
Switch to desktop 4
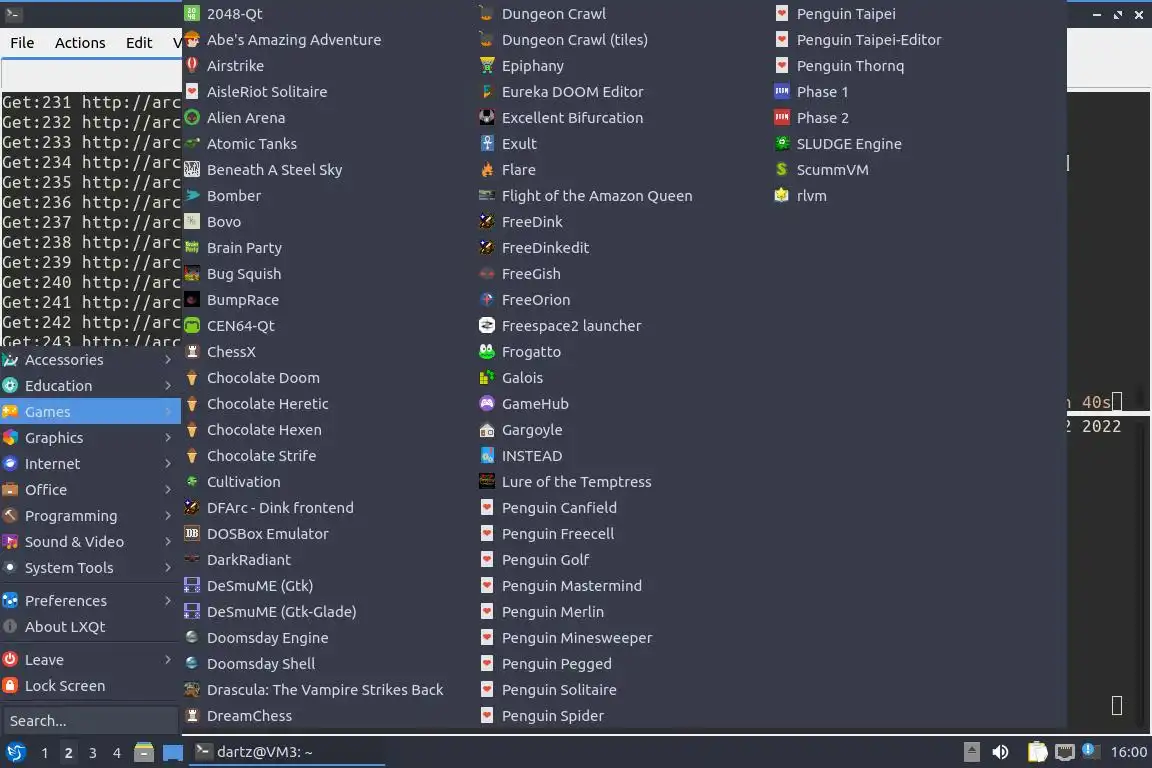tap(117, 753)
